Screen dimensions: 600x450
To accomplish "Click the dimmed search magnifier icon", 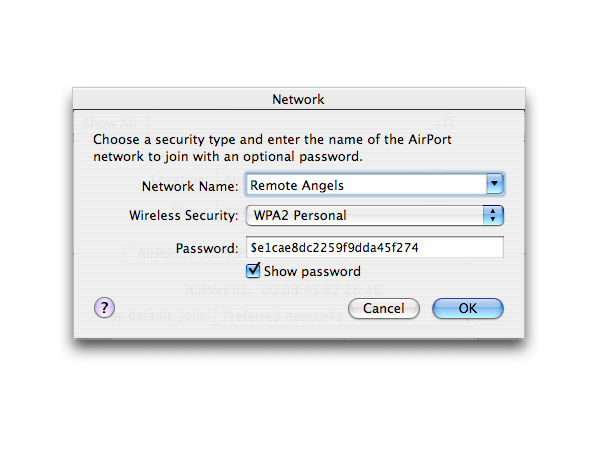I will (448, 123).
